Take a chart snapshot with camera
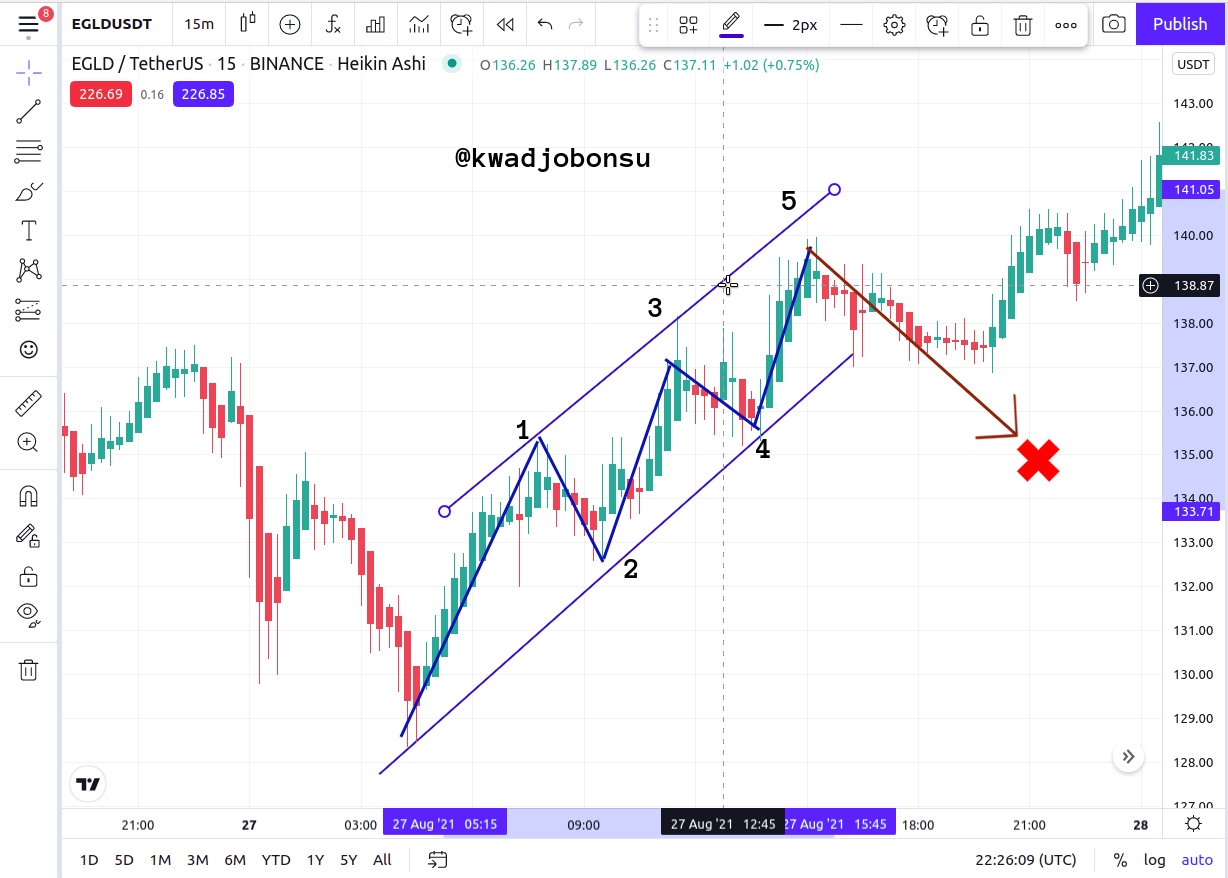The image size is (1228, 878). click(1113, 24)
